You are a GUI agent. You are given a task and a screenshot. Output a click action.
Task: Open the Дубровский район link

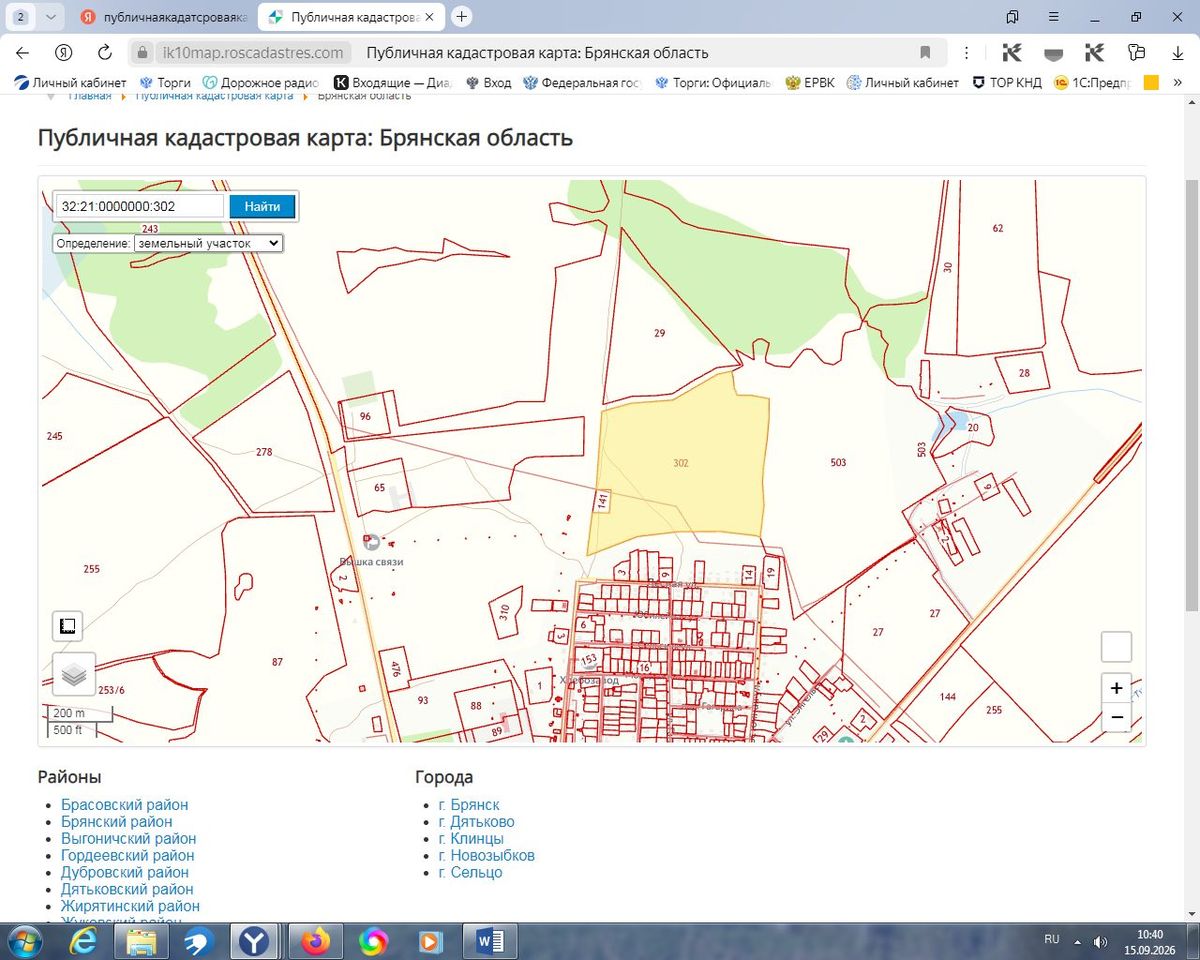(x=125, y=873)
